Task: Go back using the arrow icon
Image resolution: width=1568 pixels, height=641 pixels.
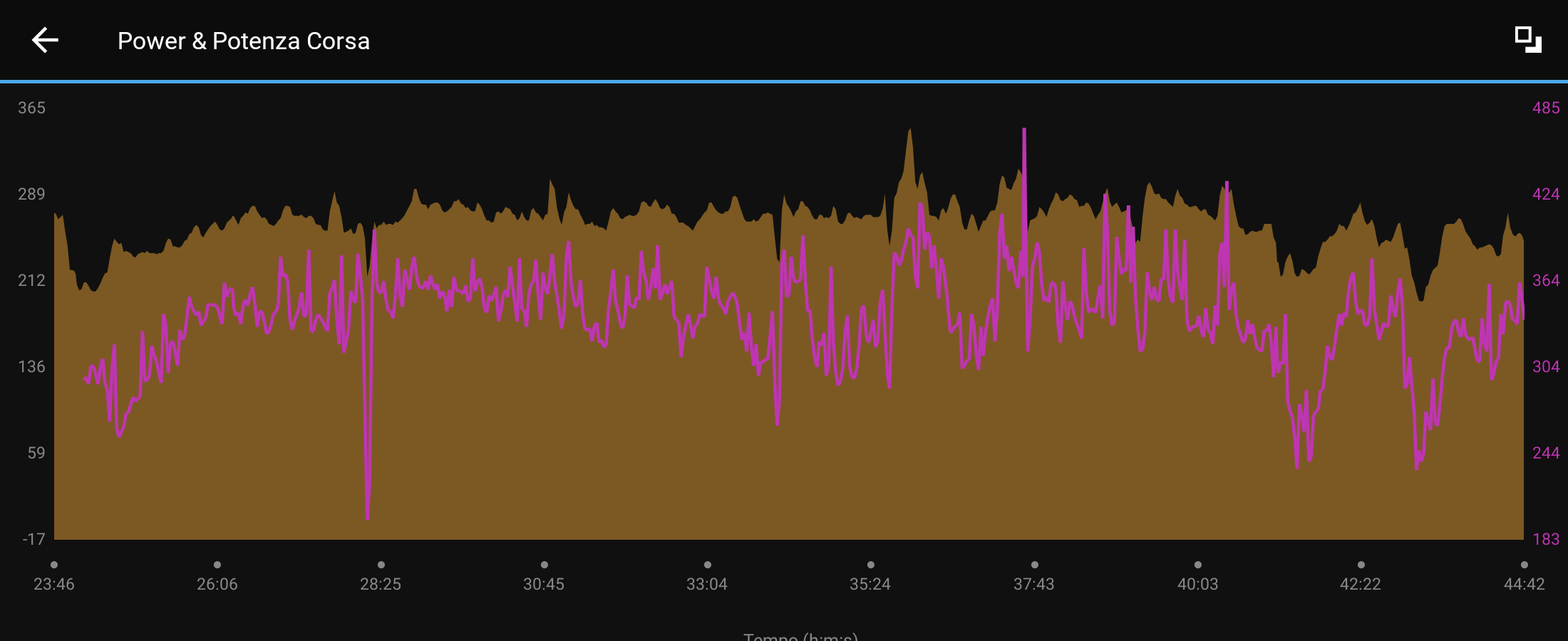Action: click(x=45, y=40)
